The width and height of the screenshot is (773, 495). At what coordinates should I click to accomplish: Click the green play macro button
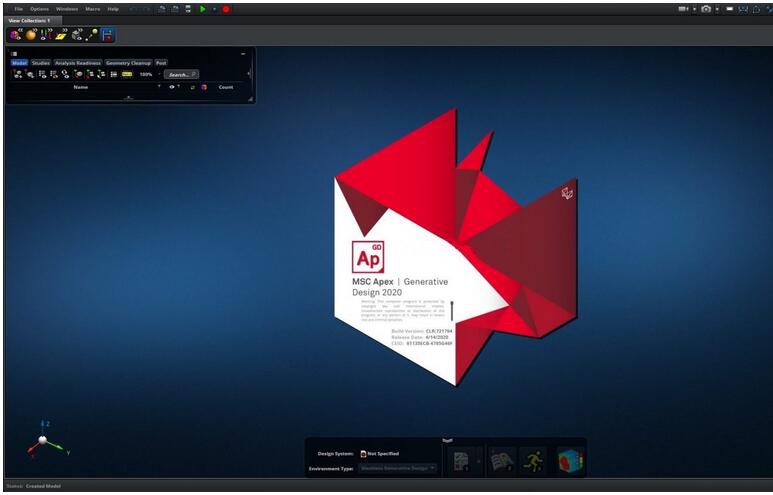pyautogui.click(x=202, y=9)
